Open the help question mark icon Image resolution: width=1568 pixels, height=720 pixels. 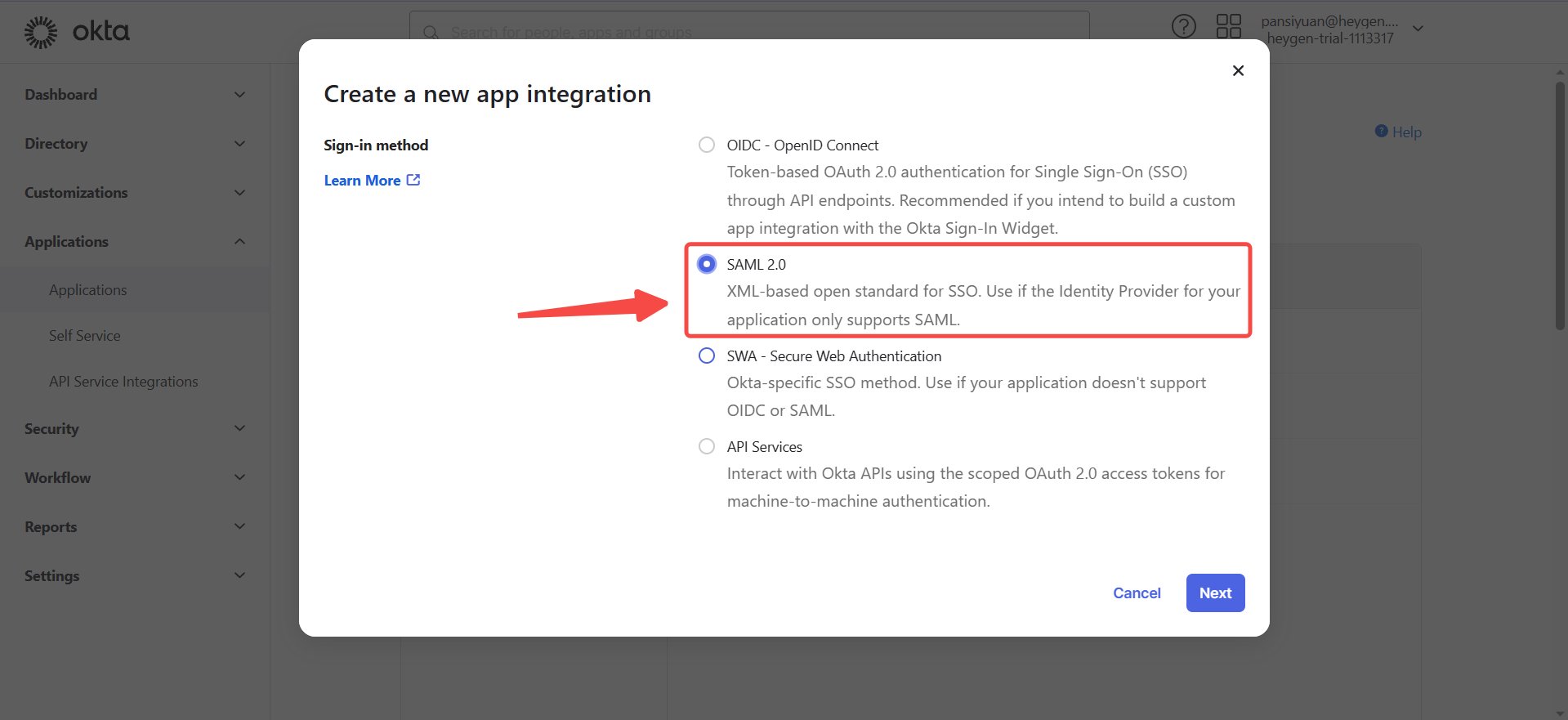(1183, 27)
